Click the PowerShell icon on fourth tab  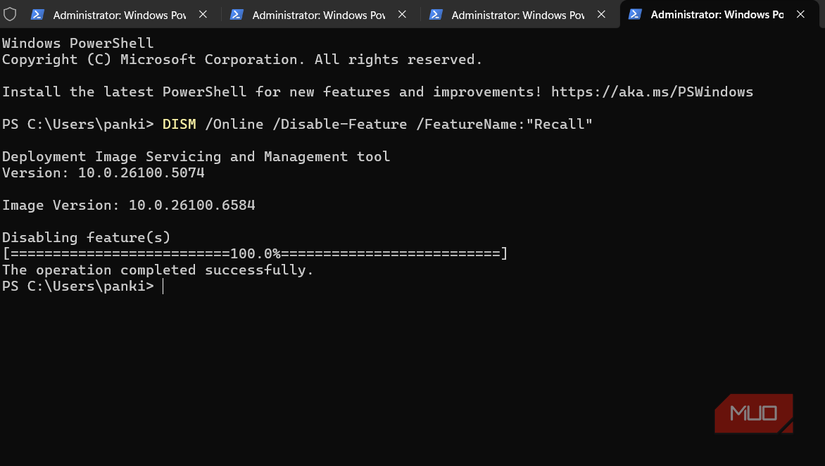635,15
